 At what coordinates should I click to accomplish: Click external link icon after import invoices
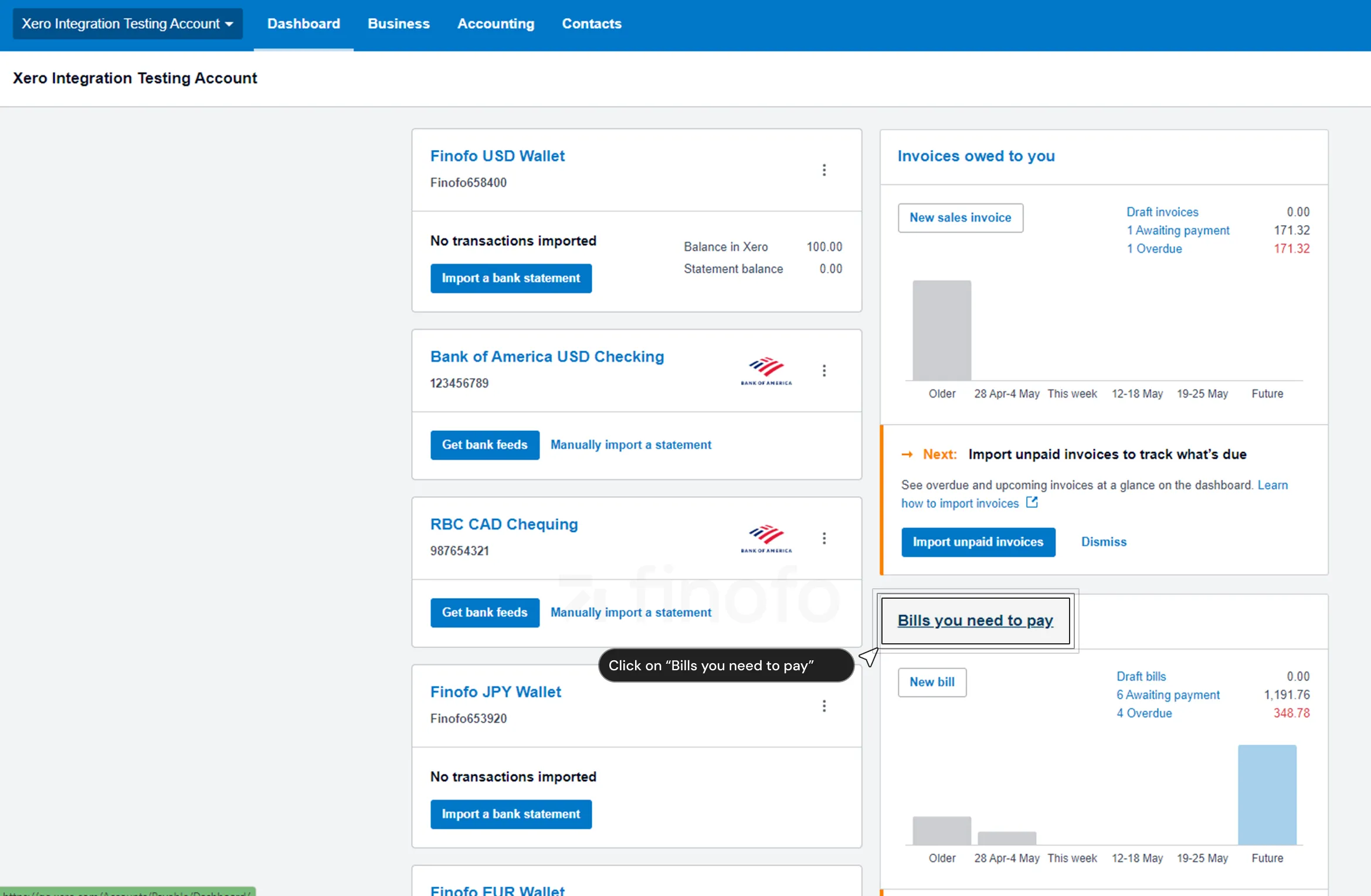pos(1031,503)
